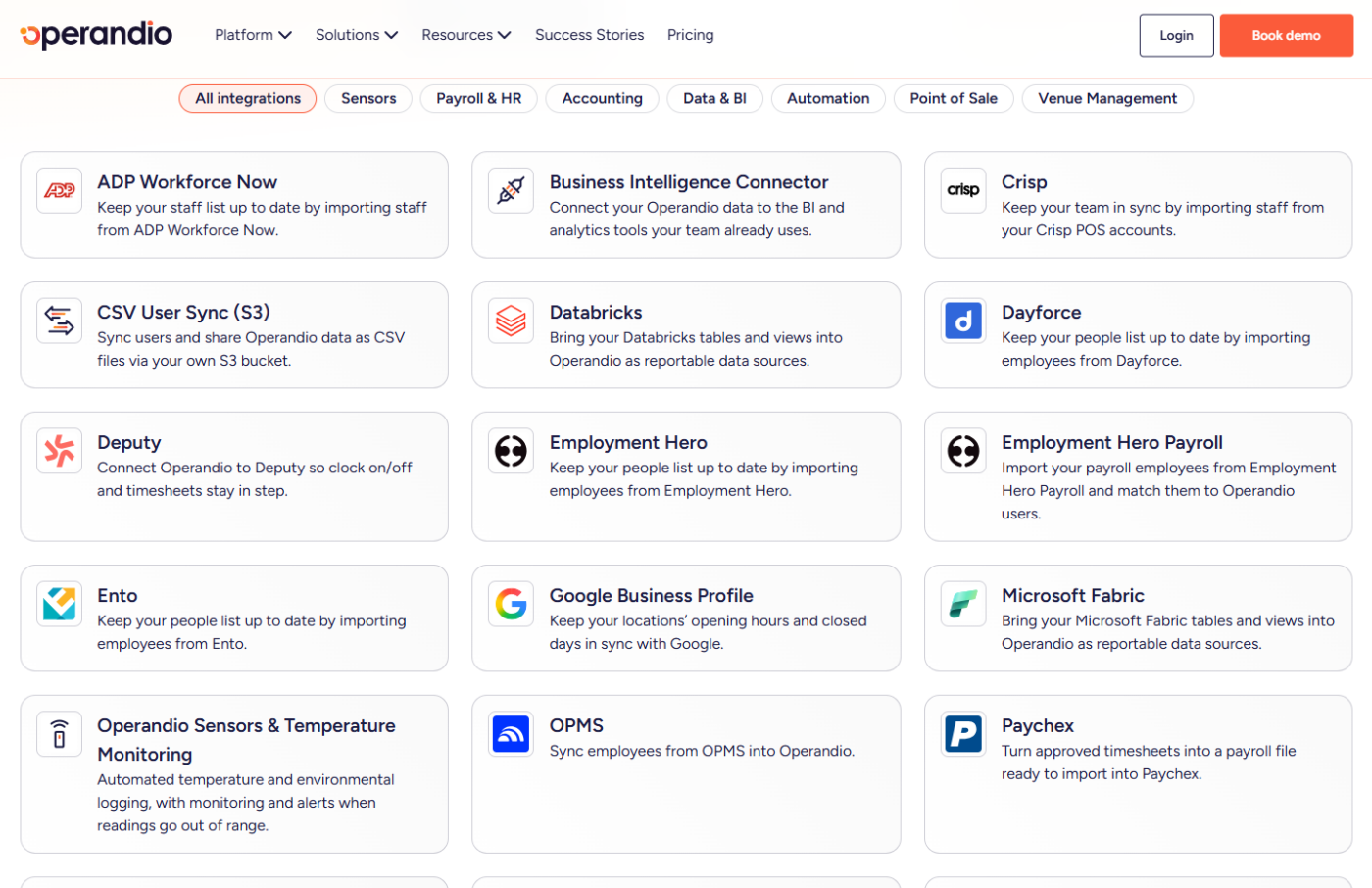Open Microsoft Fabric title
This screenshot has width=1372, height=888.
pyautogui.click(x=1073, y=596)
